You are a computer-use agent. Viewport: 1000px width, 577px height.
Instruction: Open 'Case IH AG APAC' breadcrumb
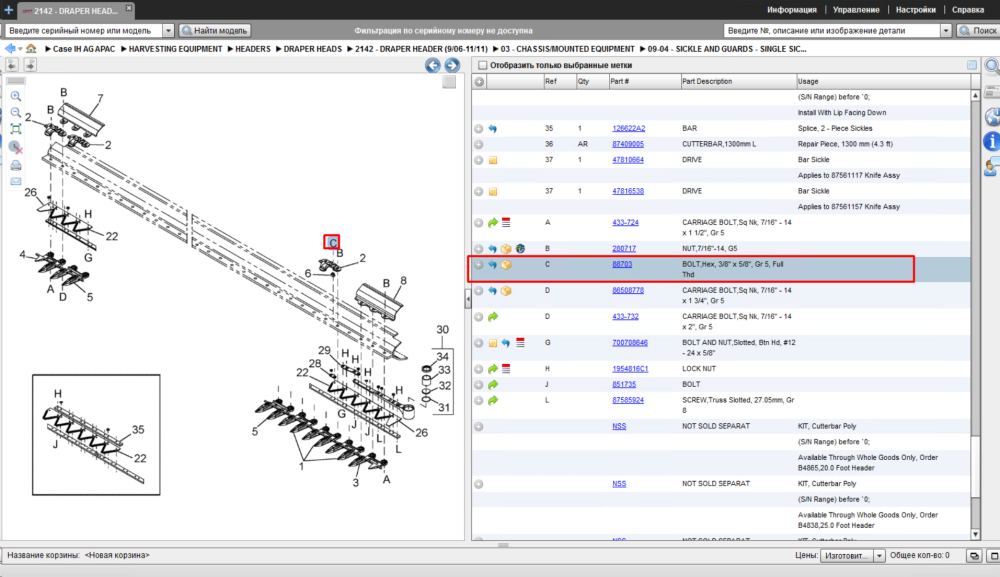[84, 49]
